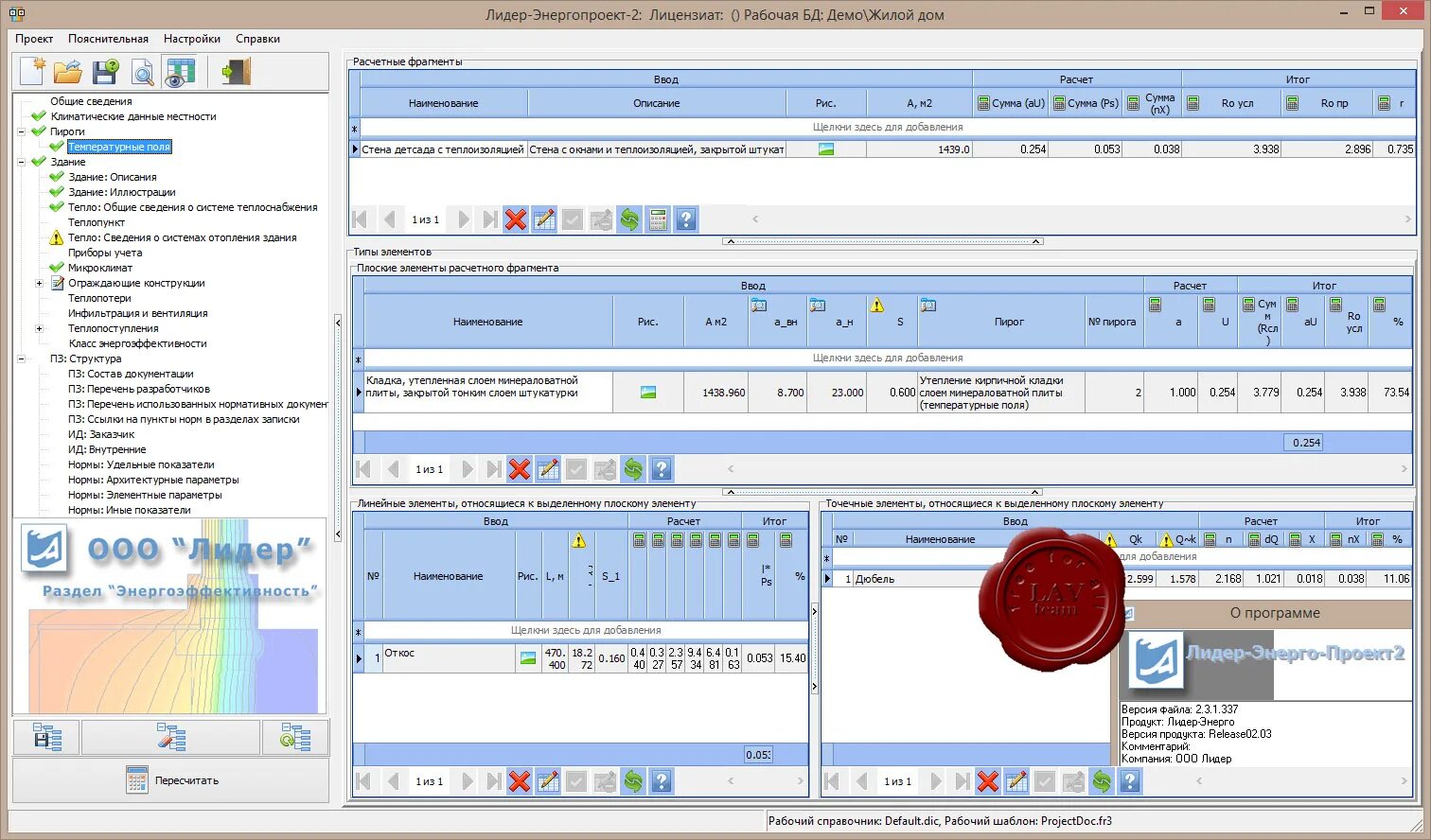Delete the record in Расчетные фрагменты navigator

516,220
